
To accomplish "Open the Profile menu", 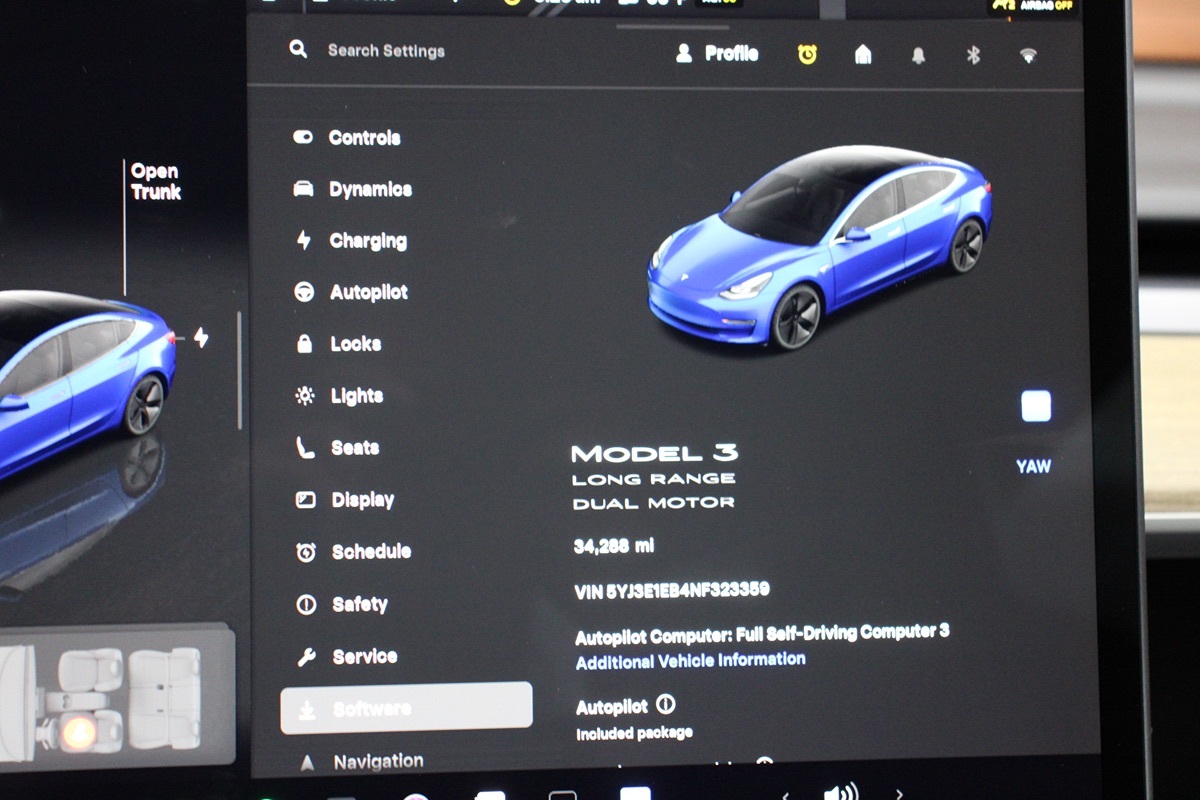I will pyautogui.click(x=718, y=54).
